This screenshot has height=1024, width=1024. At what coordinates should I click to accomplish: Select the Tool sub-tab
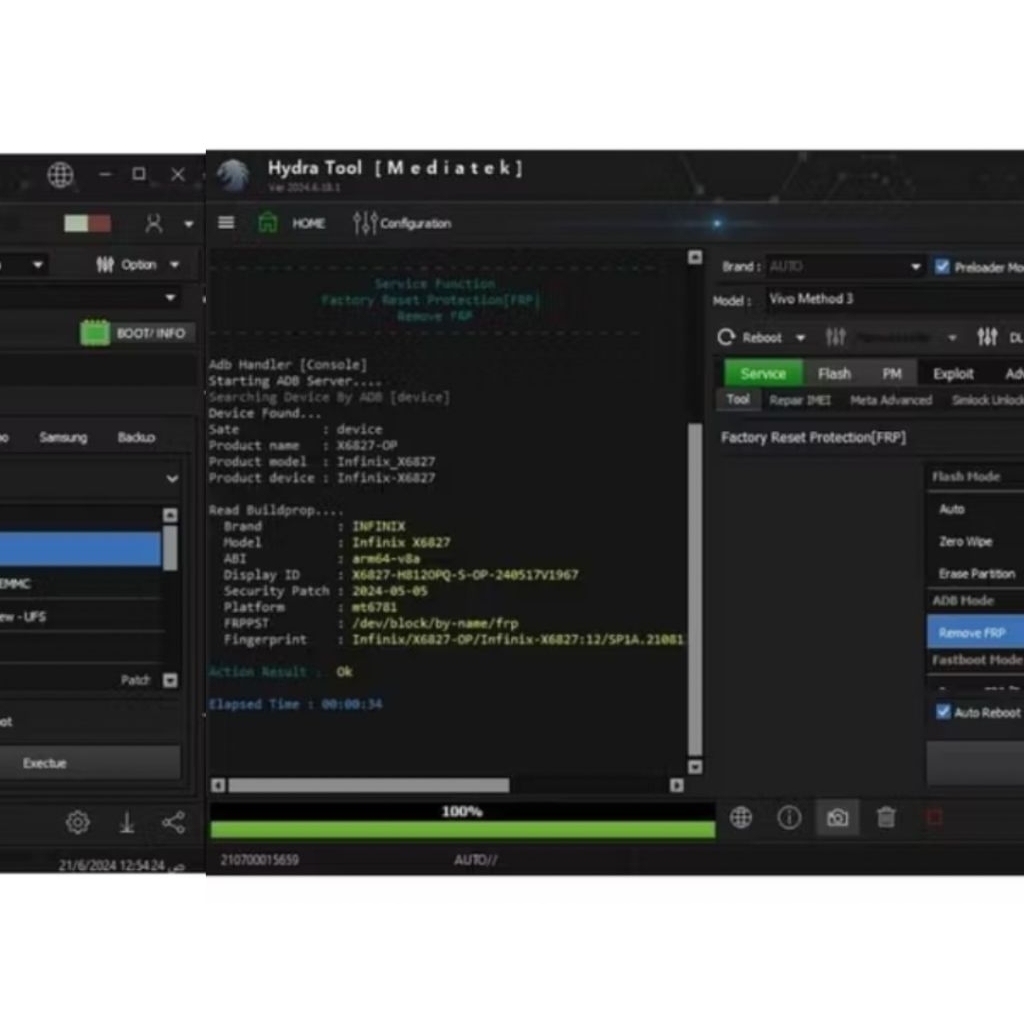[x=738, y=399]
